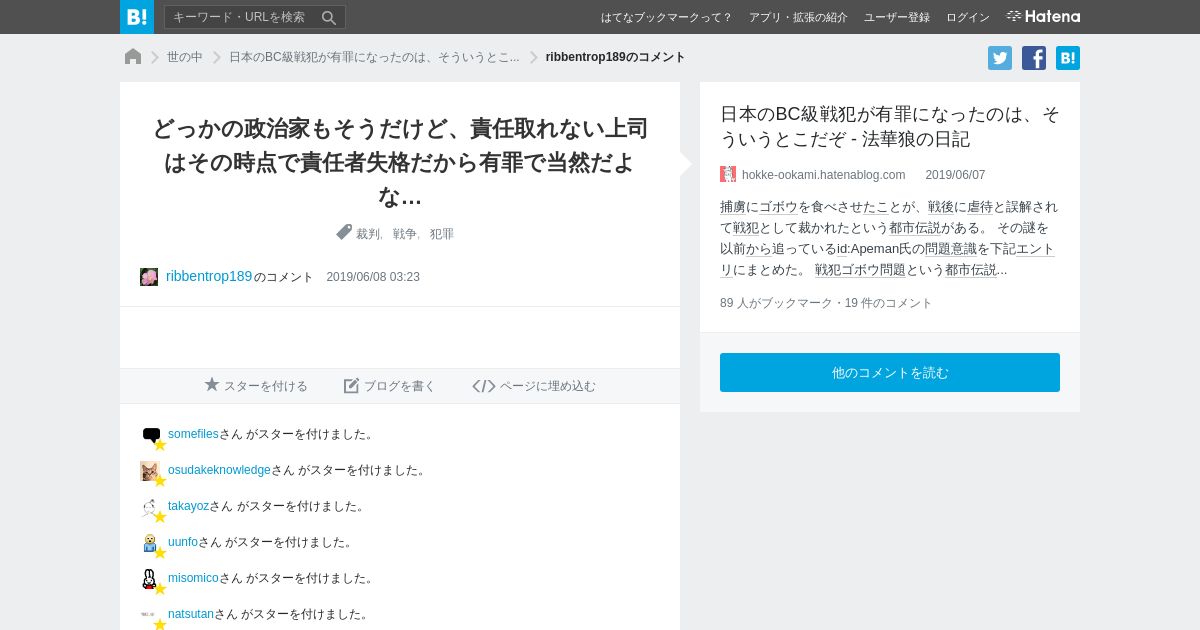Click スターを付ける star button
1200x630 pixels.
coord(256,386)
